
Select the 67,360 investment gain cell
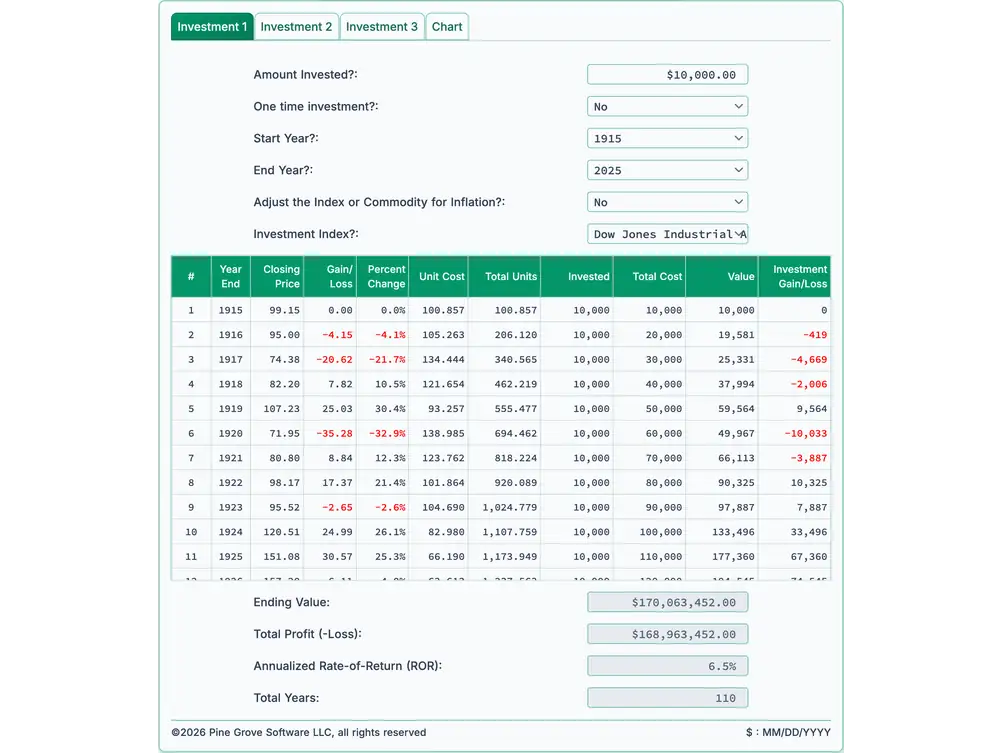[x=794, y=557]
